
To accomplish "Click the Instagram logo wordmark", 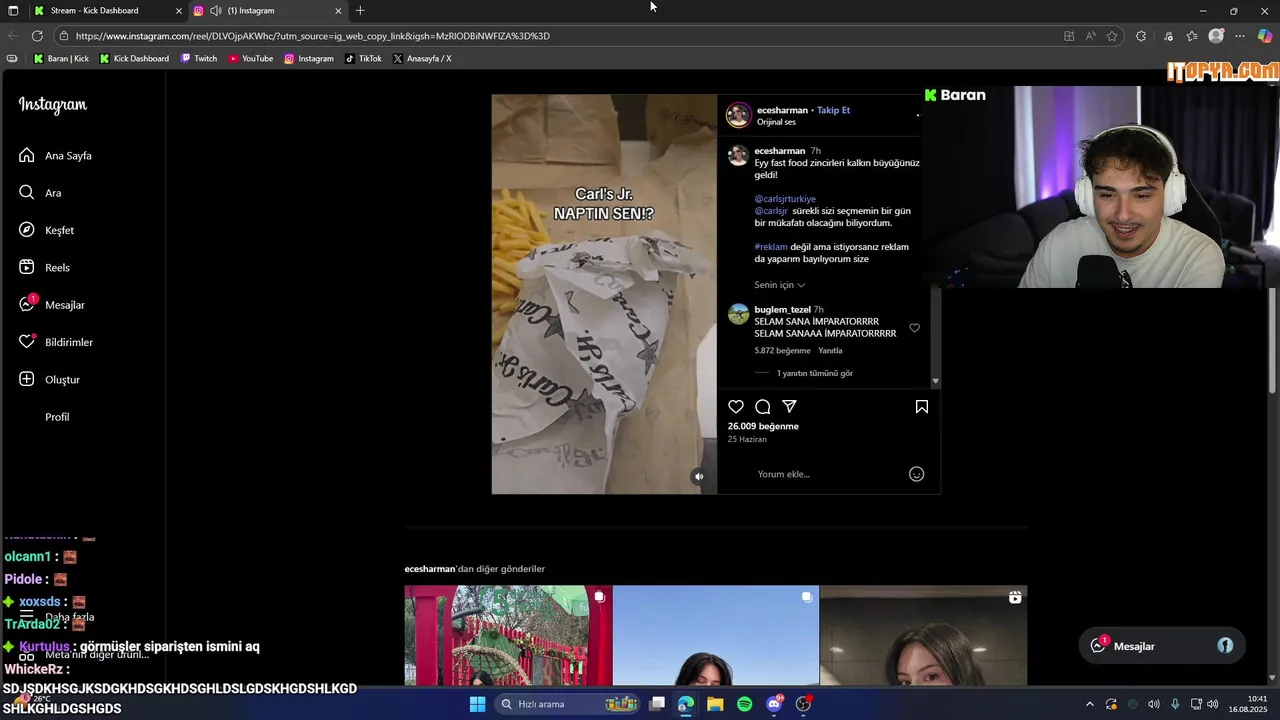I will coord(53,105).
